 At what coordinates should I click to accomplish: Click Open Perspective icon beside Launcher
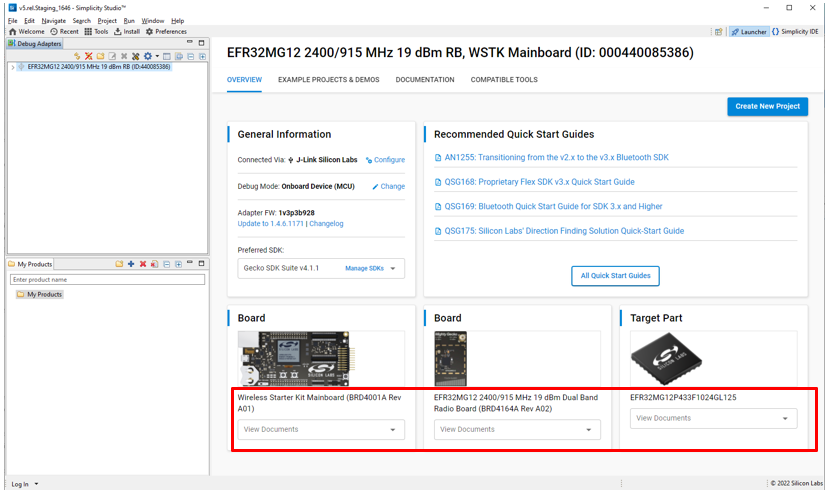718,32
